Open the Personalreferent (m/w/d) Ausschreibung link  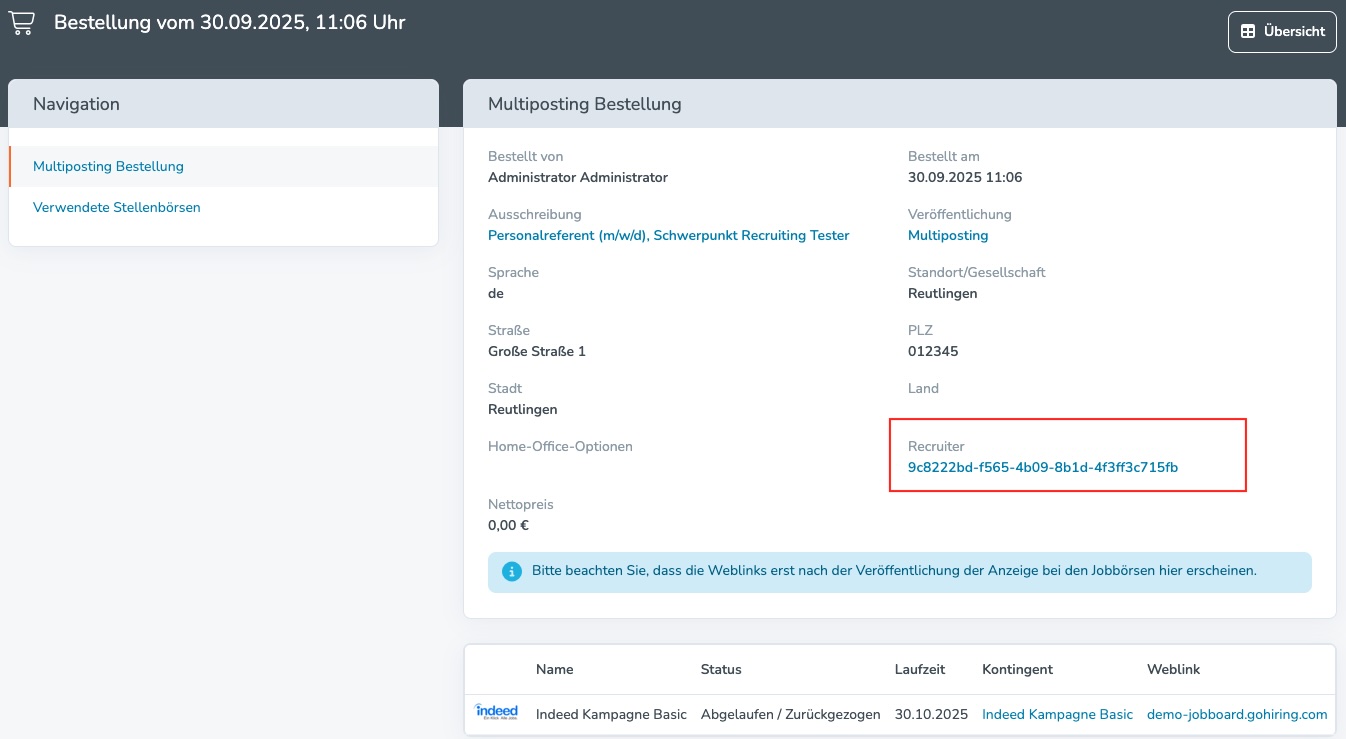(x=668, y=235)
